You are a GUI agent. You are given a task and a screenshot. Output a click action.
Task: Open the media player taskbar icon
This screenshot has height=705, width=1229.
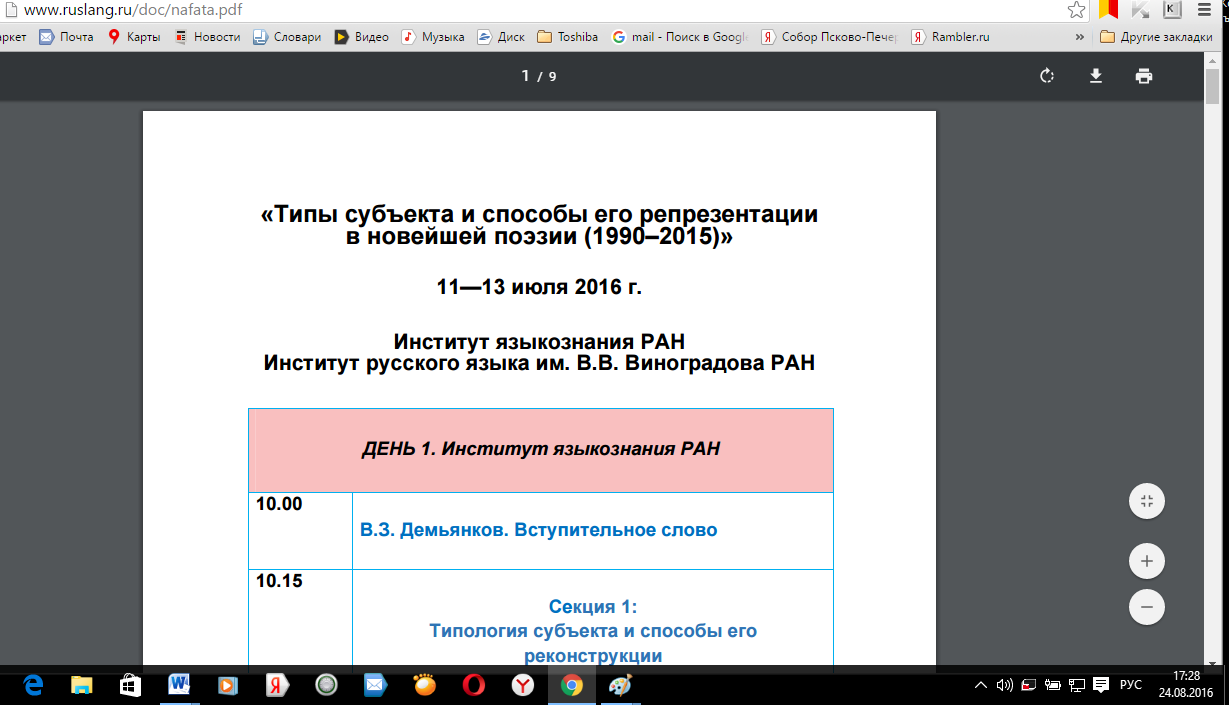(x=229, y=685)
